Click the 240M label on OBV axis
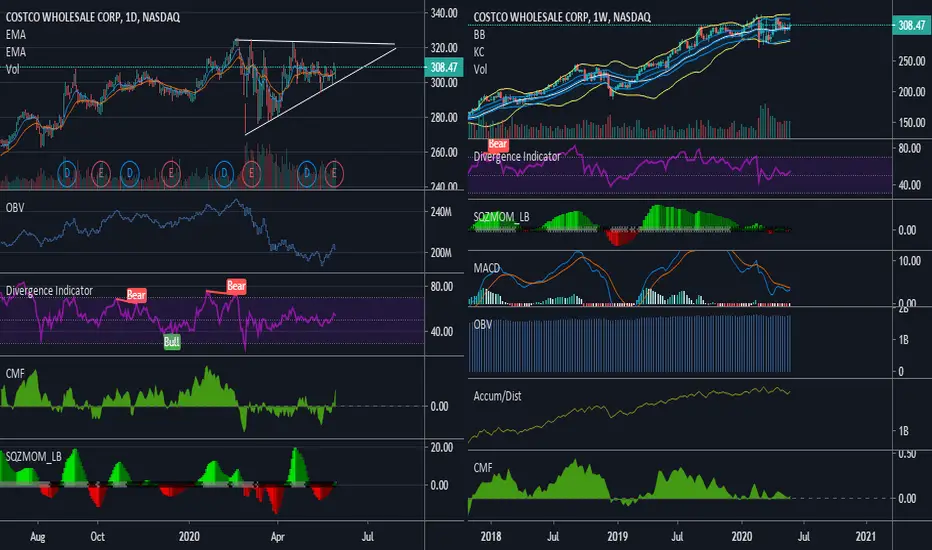 click(441, 212)
